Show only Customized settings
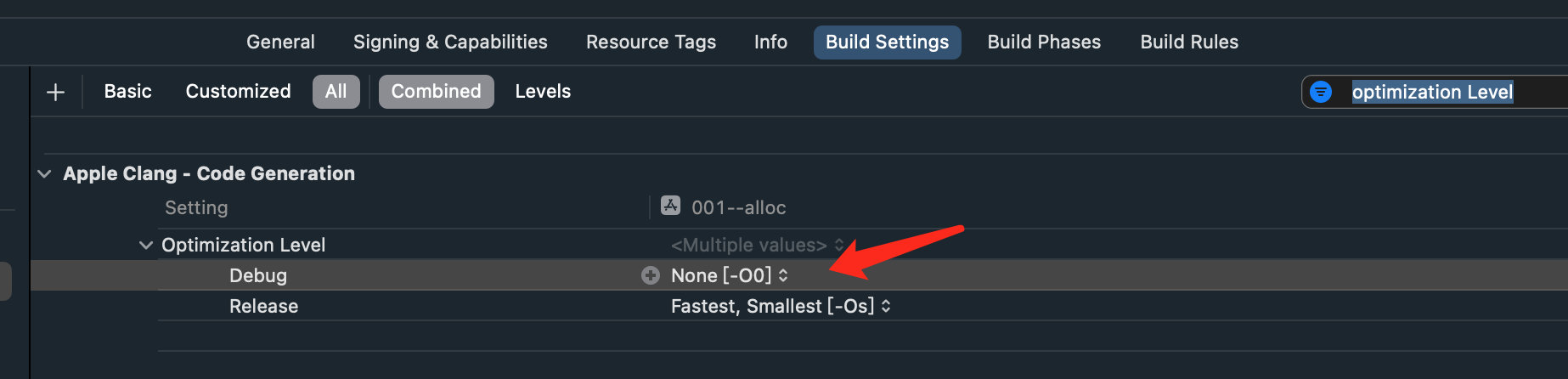Screen dimensions: 1568x379 click(239, 92)
